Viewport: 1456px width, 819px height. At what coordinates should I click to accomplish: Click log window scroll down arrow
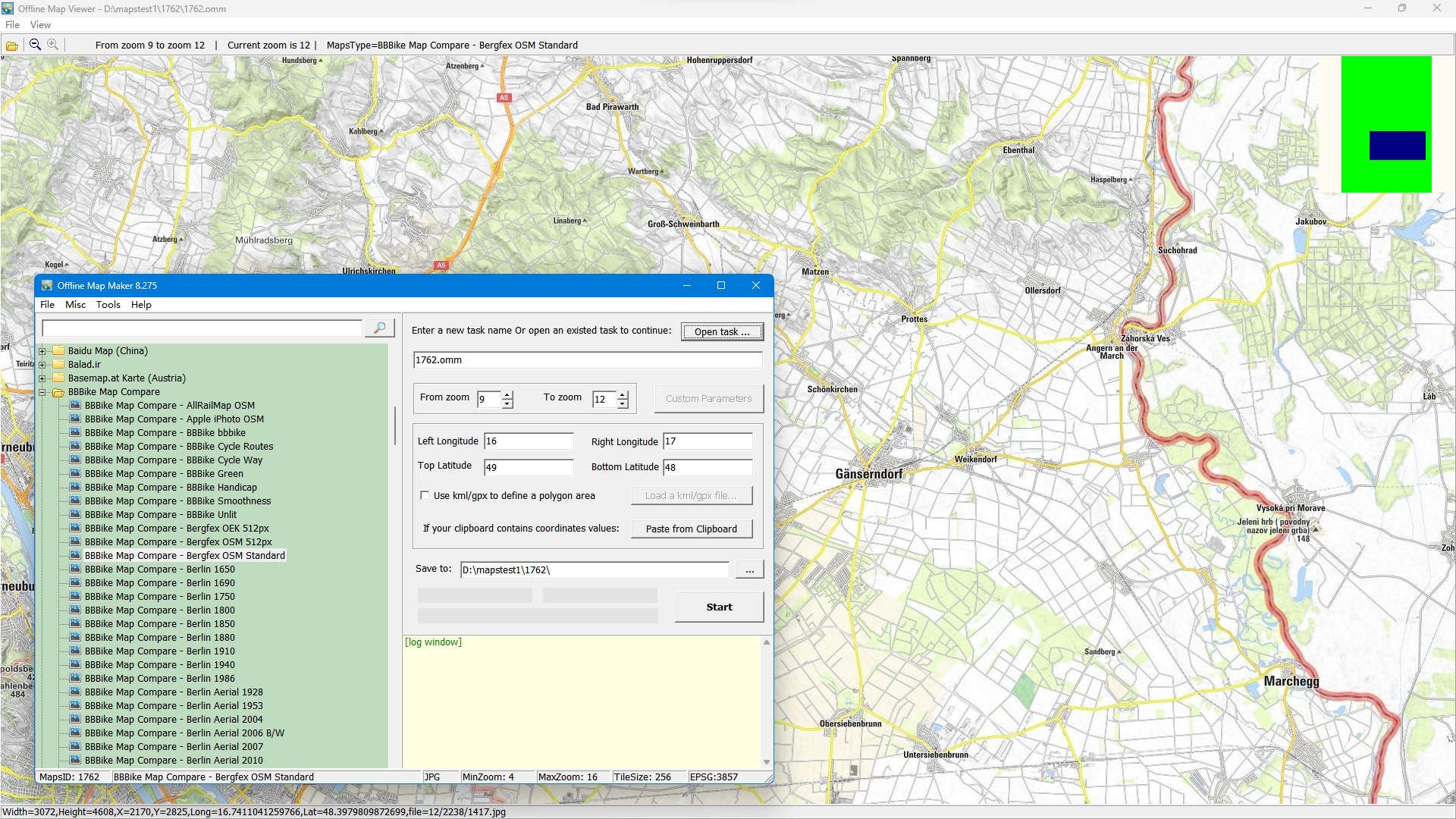(767, 762)
